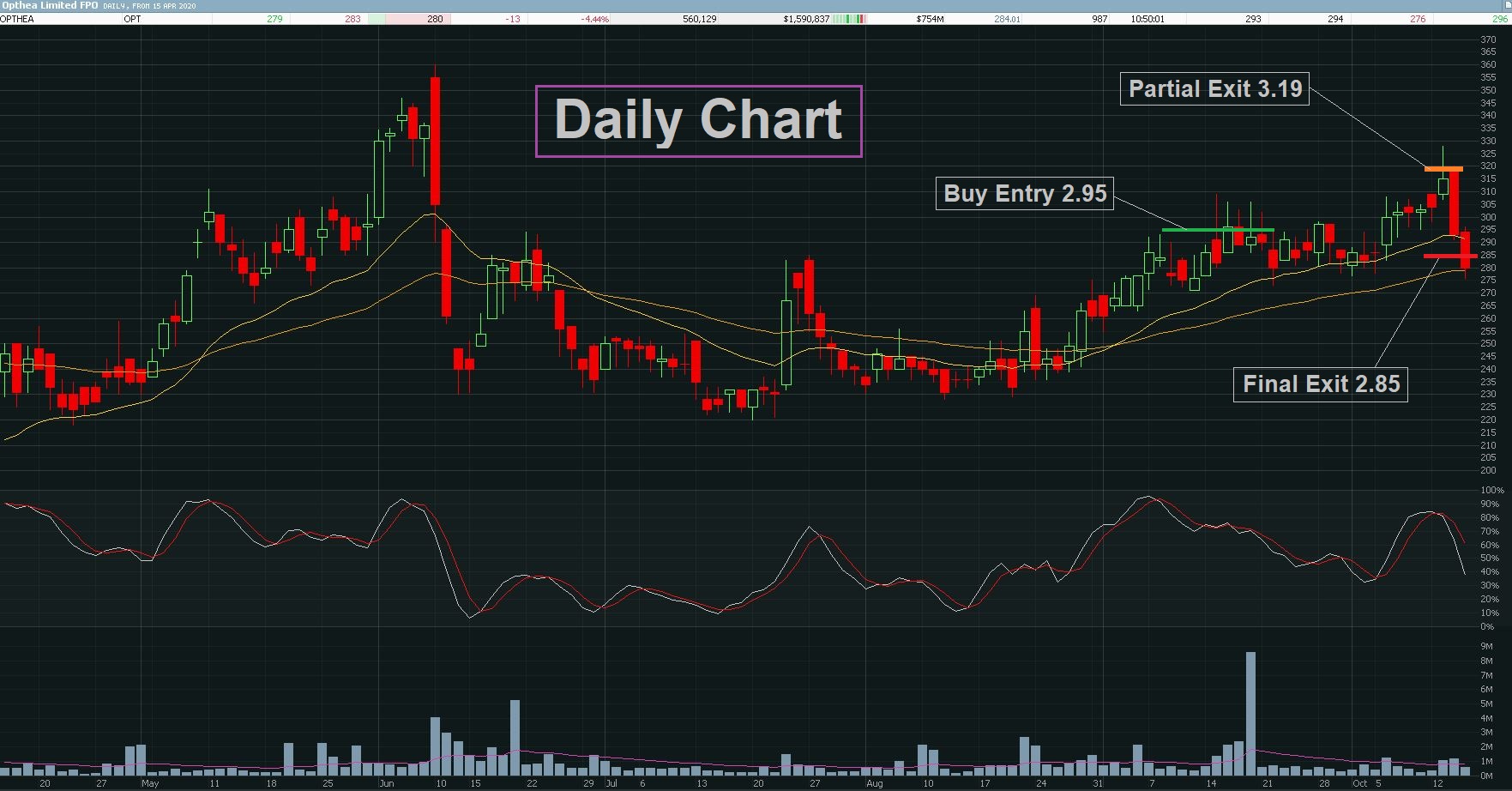Click the quote value 294

[1335, 19]
